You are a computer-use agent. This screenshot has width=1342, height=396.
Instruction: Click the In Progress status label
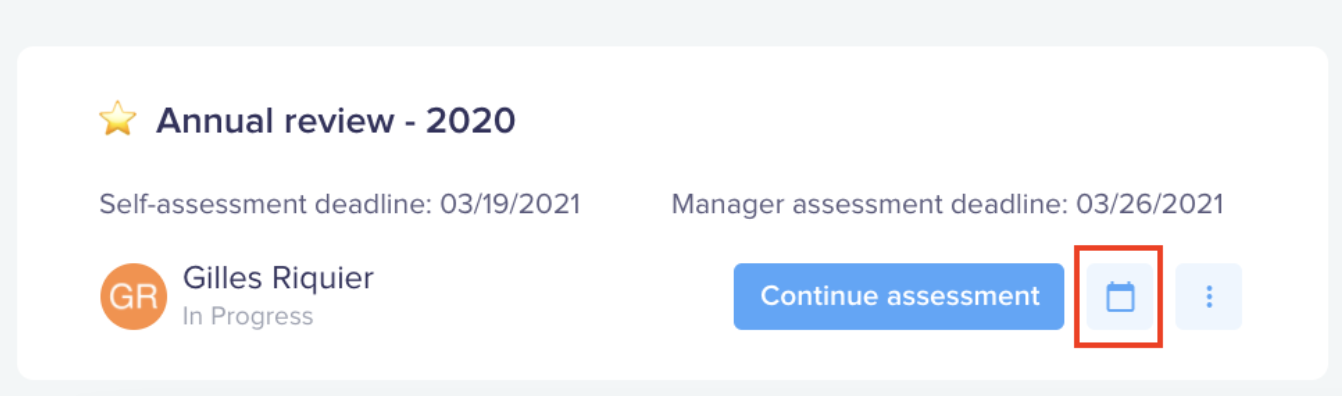point(248,317)
